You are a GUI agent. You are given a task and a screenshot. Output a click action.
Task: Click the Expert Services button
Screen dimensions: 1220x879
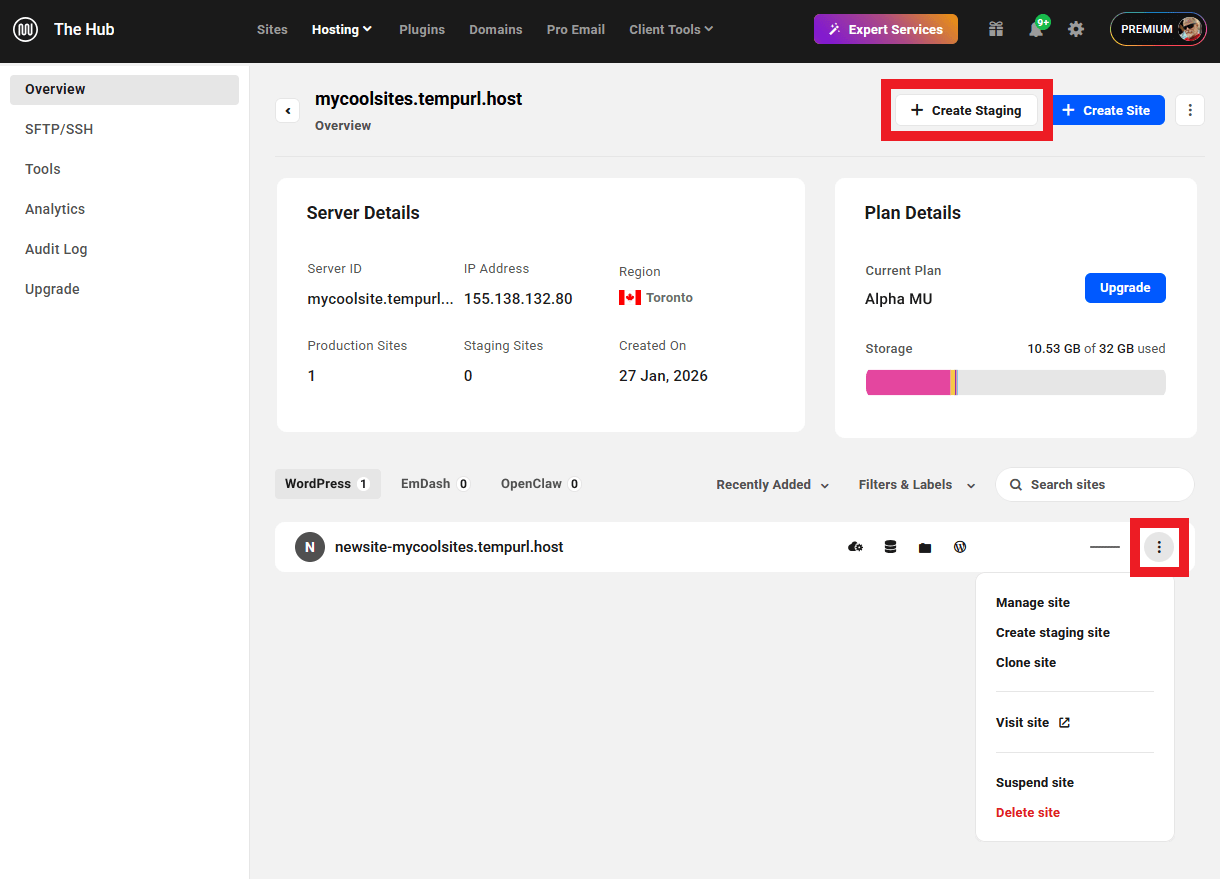[x=886, y=29]
